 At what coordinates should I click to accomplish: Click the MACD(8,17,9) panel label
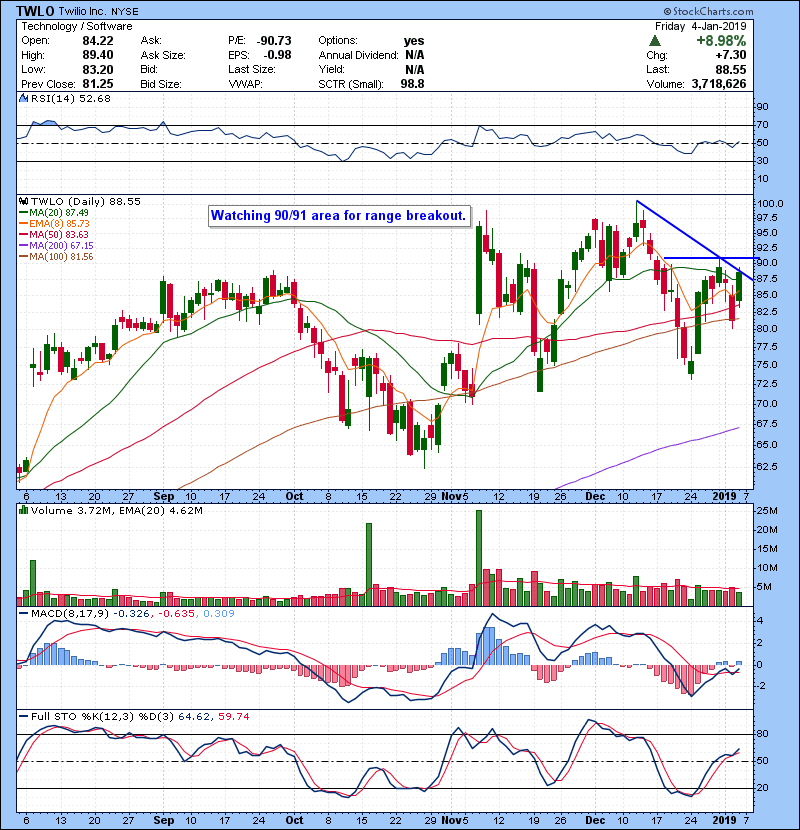(70, 614)
